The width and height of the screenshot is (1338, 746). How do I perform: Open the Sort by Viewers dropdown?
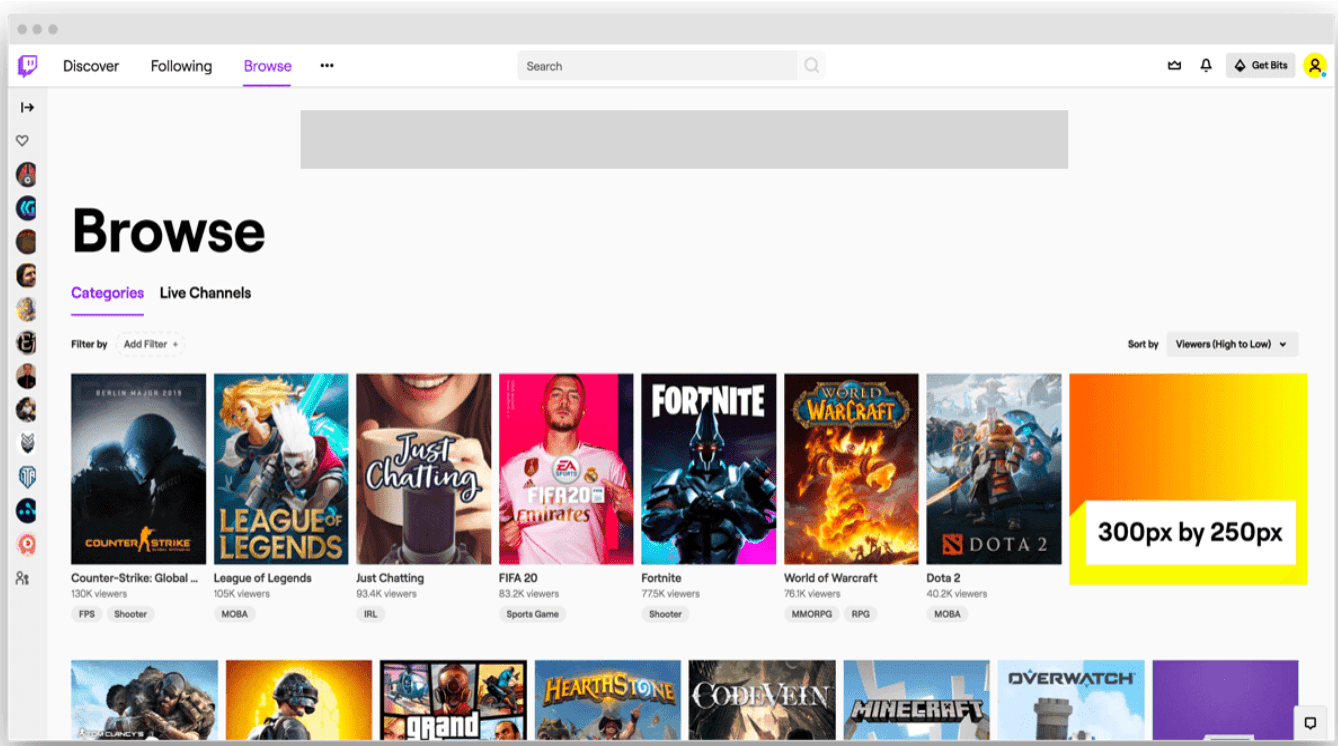[x=1232, y=344]
